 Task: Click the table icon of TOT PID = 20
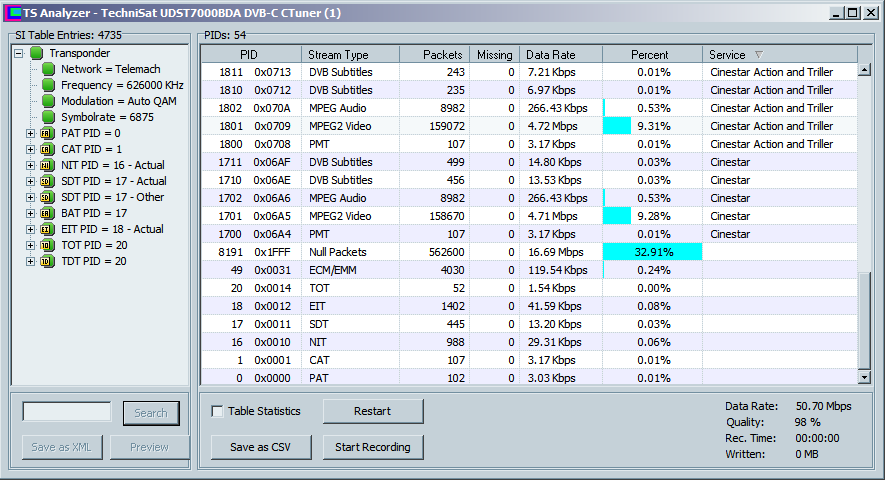47,245
